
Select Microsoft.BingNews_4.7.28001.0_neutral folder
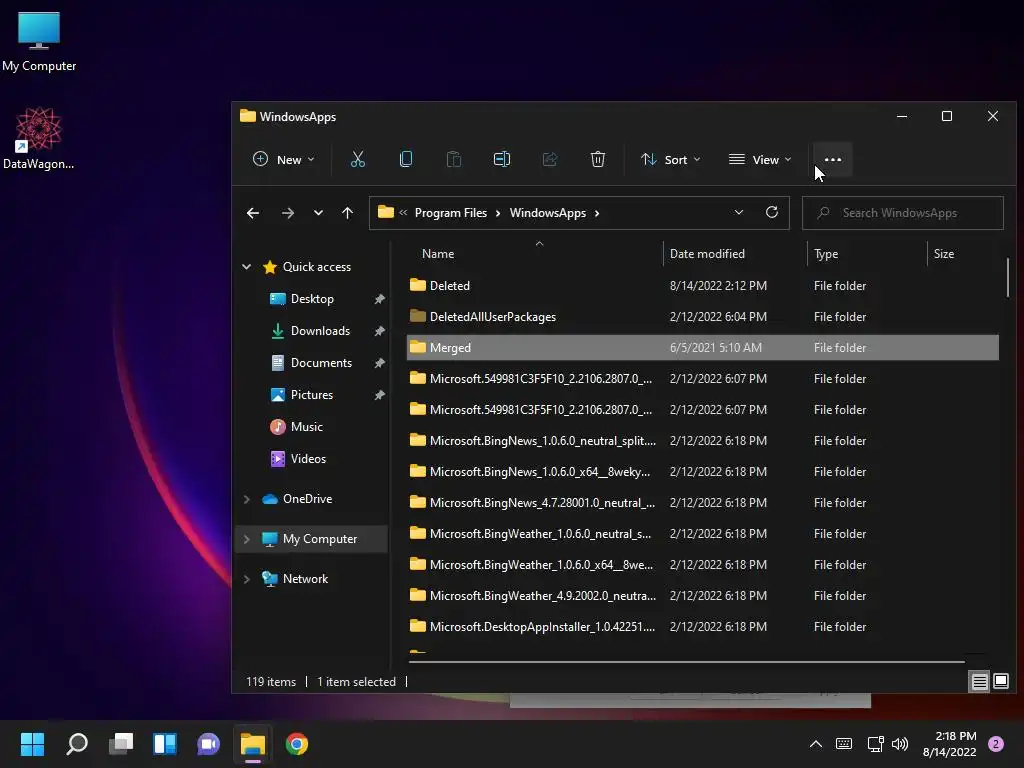coord(703,503)
